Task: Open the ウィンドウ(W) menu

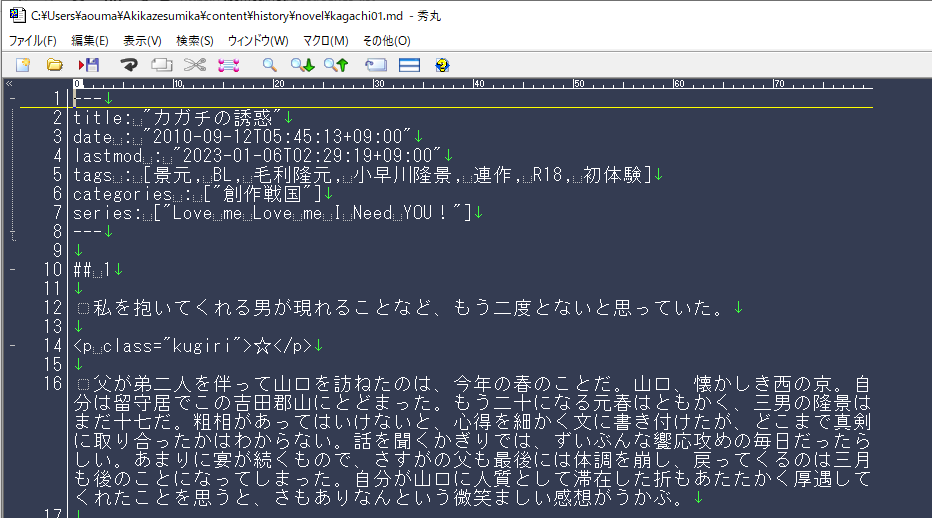Action: tap(258, 41)
